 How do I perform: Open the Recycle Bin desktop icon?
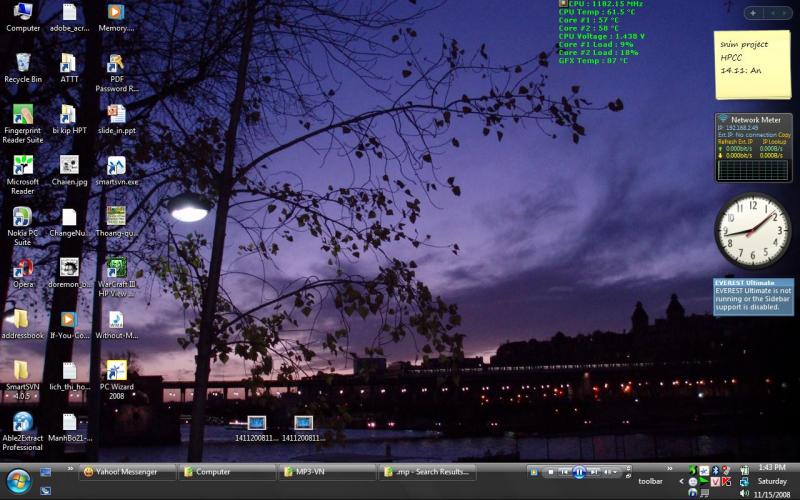[x=22, y=63]
